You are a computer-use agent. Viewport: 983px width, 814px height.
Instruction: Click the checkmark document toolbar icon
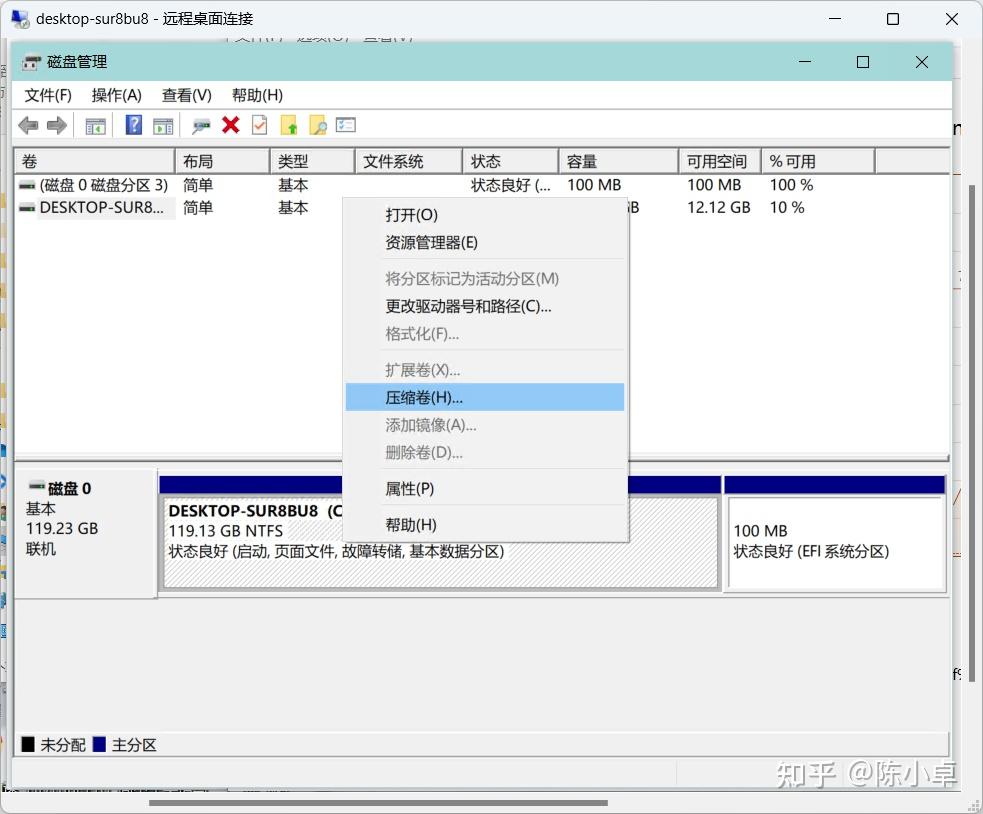(259, 124)
